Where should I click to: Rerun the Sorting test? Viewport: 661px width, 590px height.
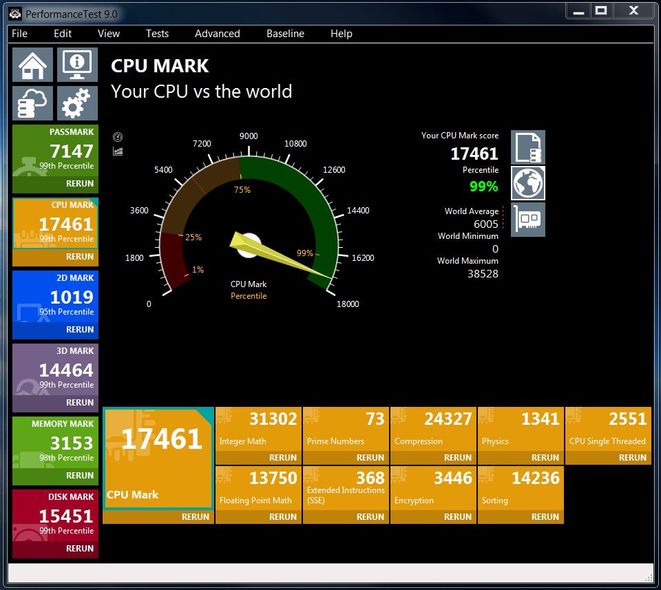click(545, 517)
